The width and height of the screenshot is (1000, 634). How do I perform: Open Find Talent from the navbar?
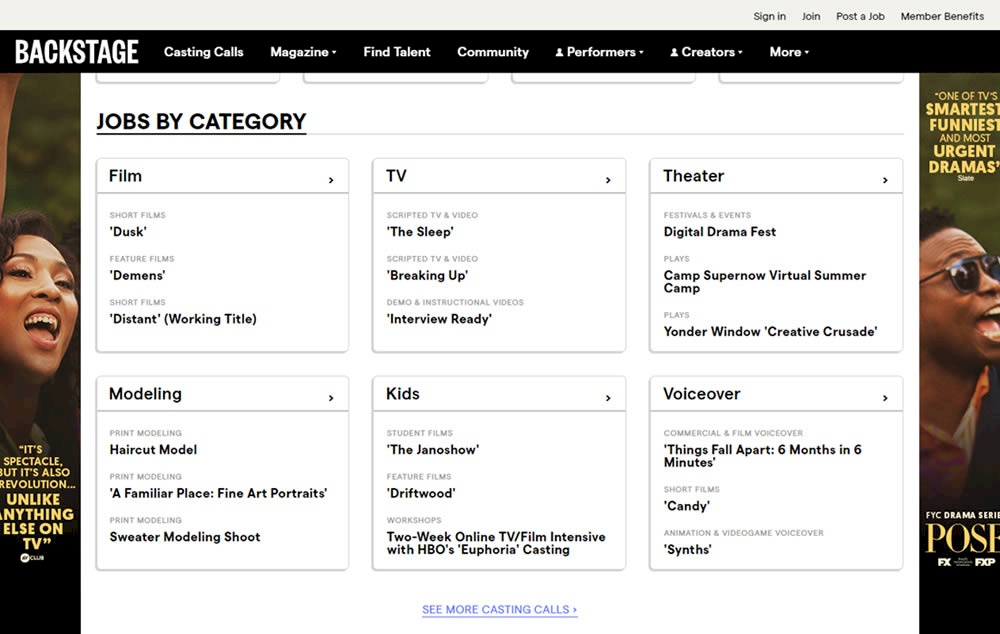(x=397, y=52)
